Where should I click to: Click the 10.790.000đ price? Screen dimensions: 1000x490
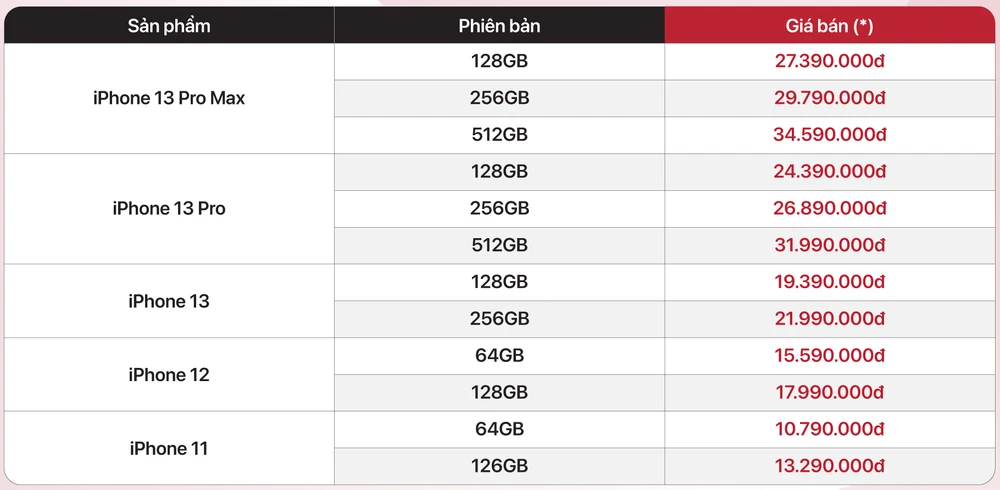tap(830, 430)
